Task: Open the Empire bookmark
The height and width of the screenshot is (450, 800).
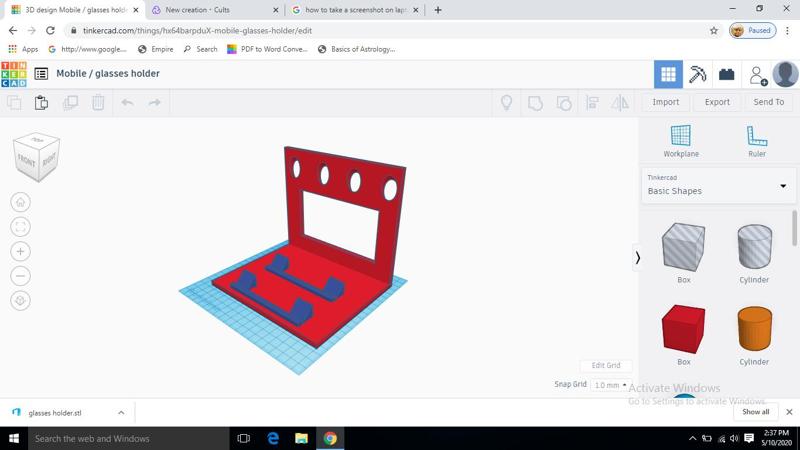Action: (156, 49)
